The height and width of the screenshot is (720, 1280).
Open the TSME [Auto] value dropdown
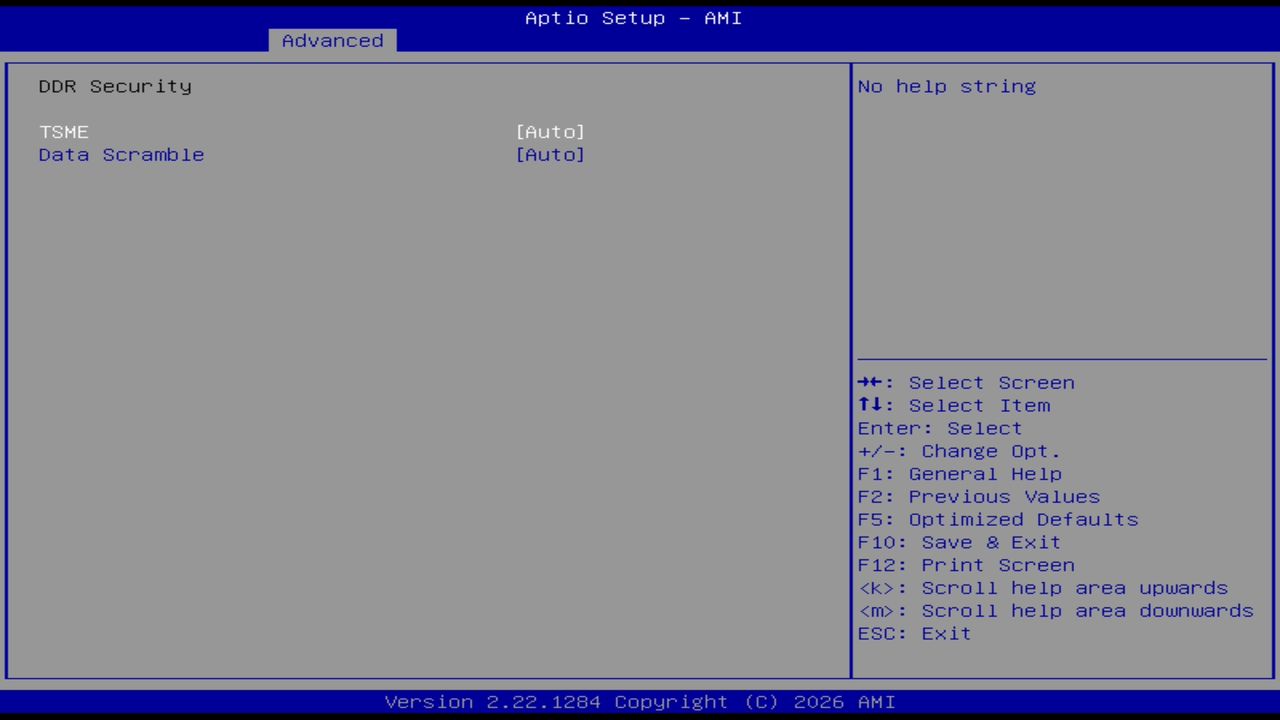click(550, 132)
